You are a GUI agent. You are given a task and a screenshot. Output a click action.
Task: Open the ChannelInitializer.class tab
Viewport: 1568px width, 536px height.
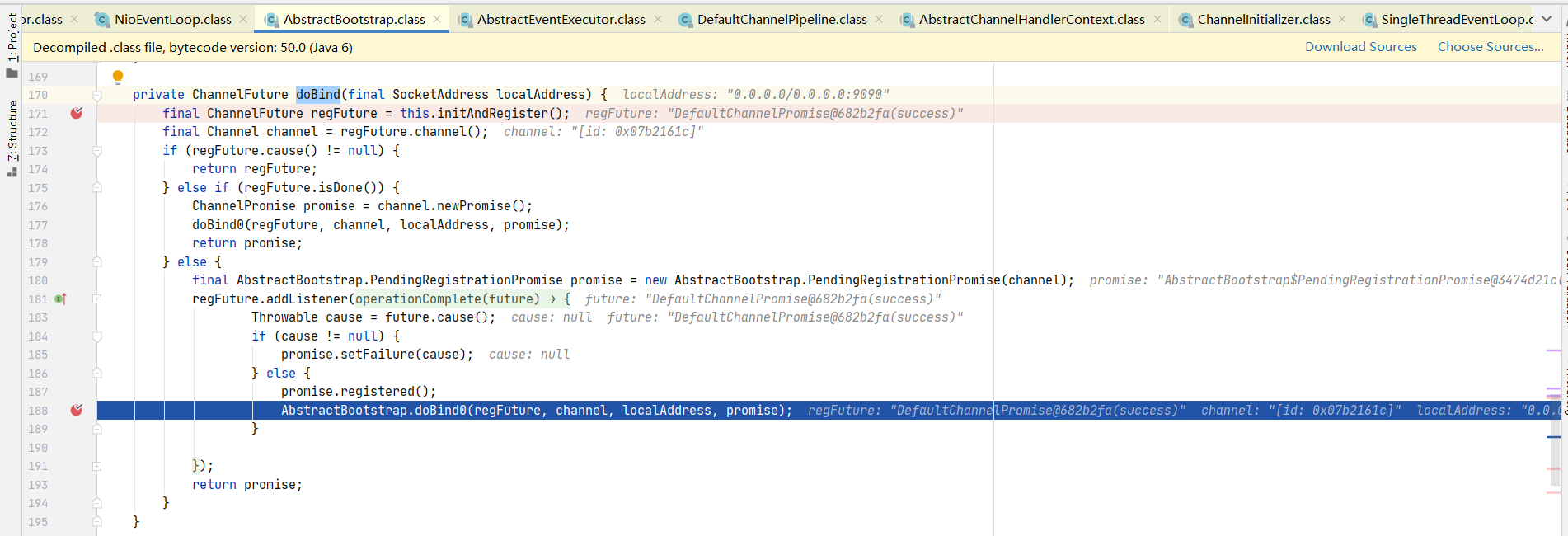click(1263, 19)
